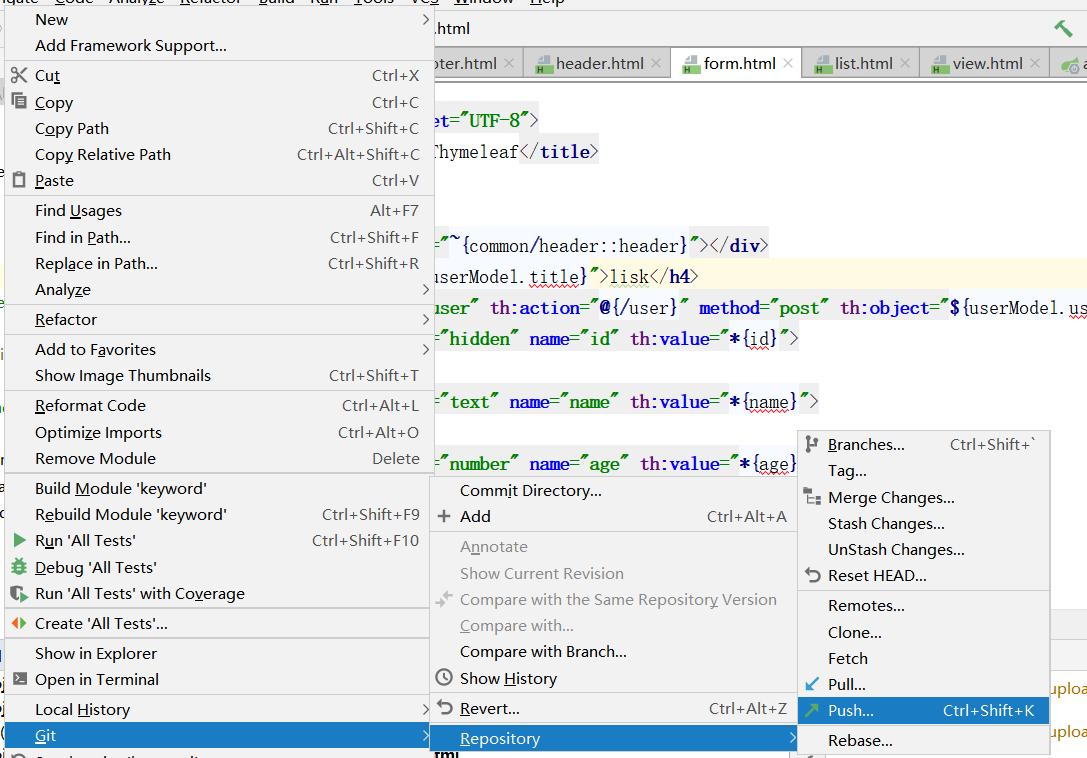Click the plus icon next to Add
Image resolution: width=1087 pixels, height=758 pixels.
444,516
